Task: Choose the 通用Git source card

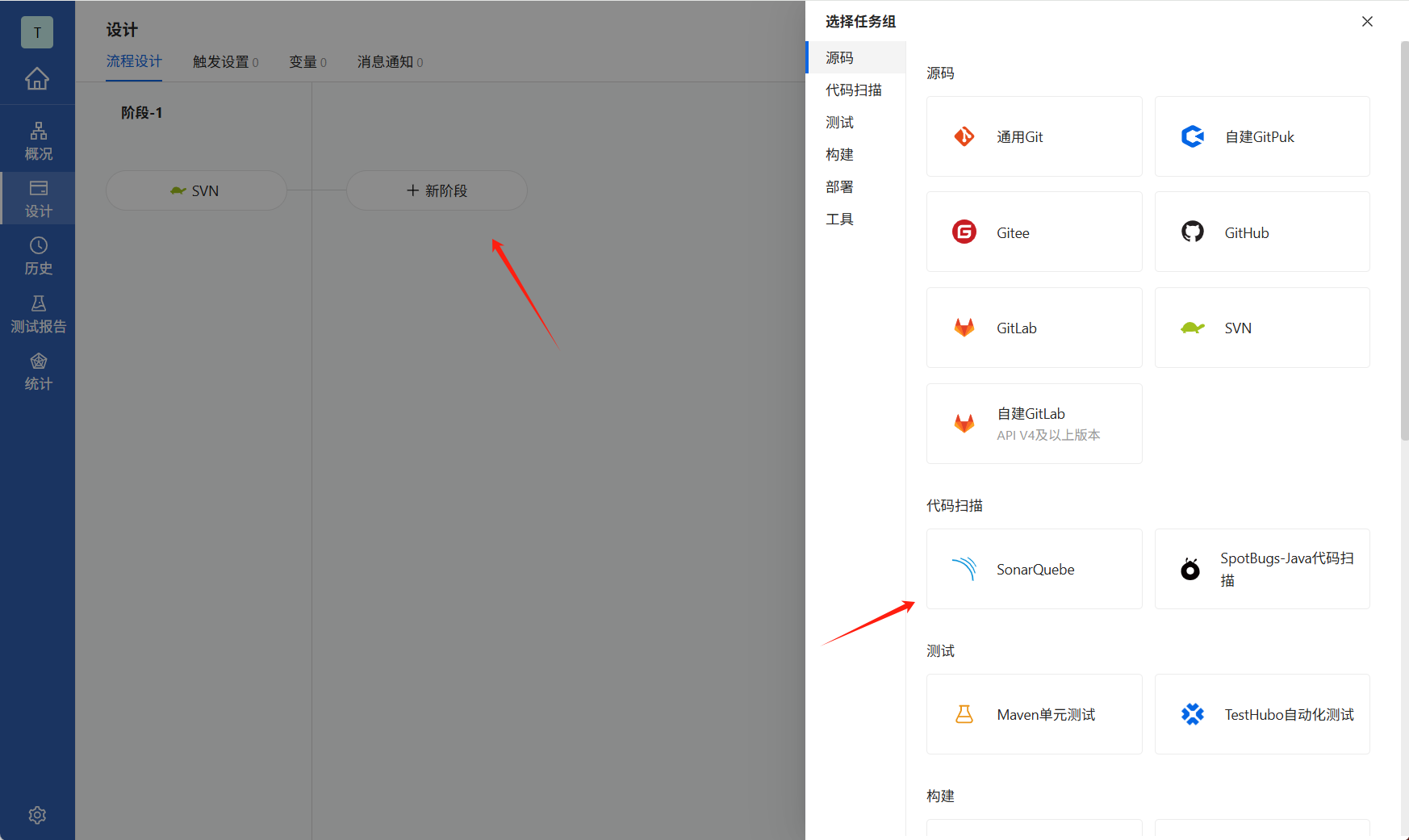Action: [1035, 136]
